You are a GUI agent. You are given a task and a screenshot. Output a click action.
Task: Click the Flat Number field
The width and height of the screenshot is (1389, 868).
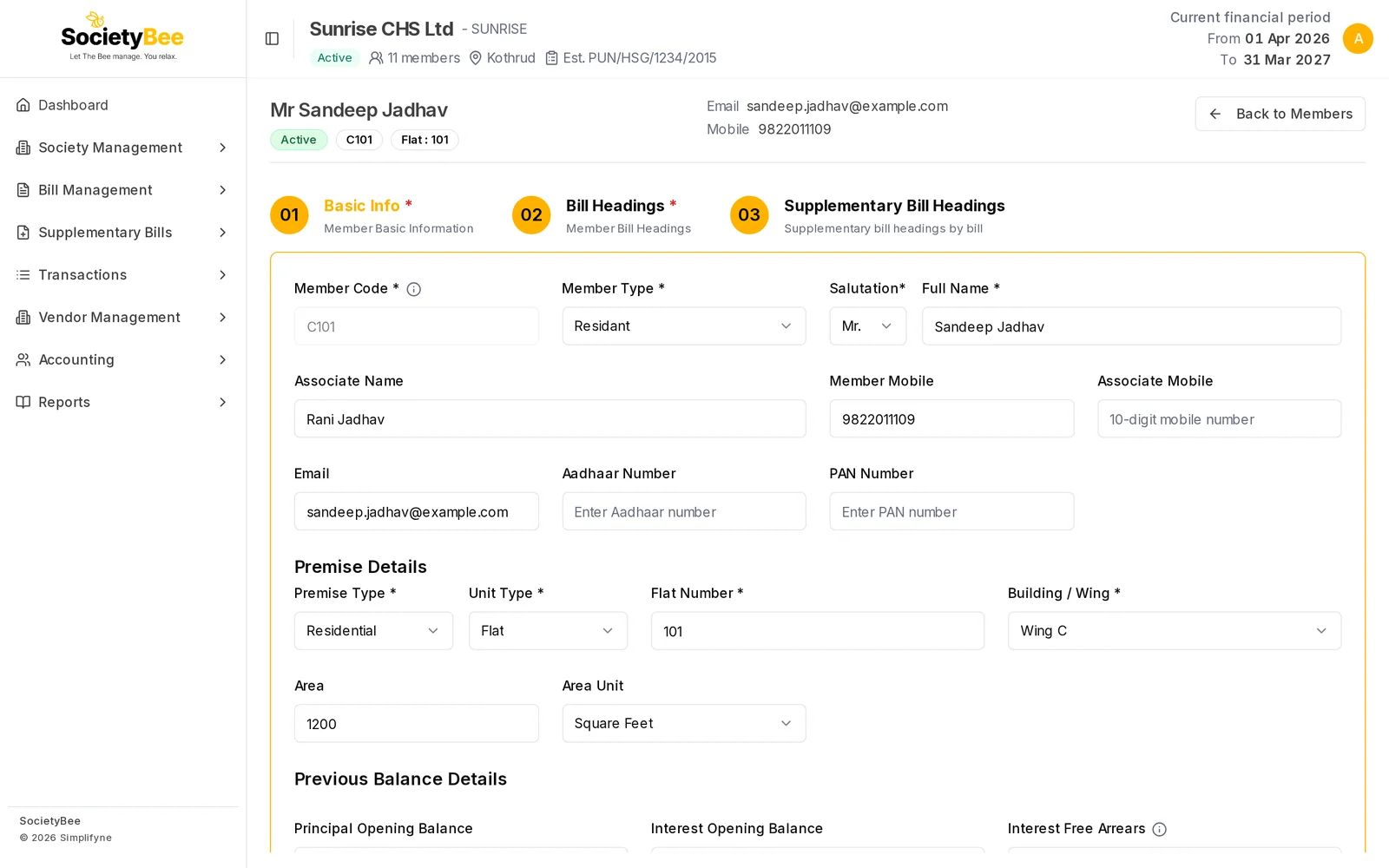(818, 631)
